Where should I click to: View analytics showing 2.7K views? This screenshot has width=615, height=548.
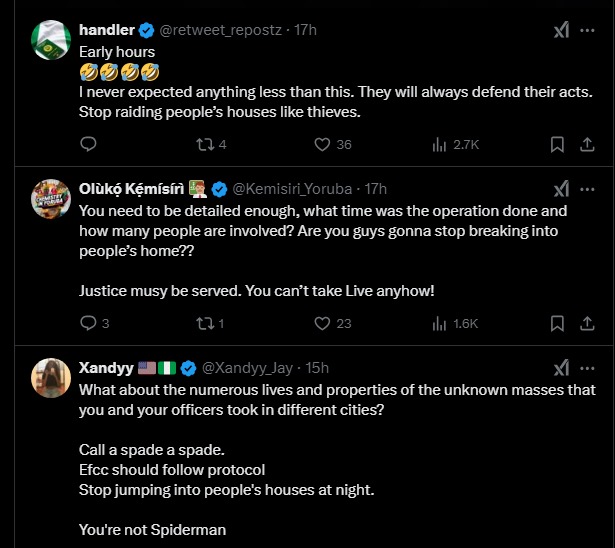point(439,144)
